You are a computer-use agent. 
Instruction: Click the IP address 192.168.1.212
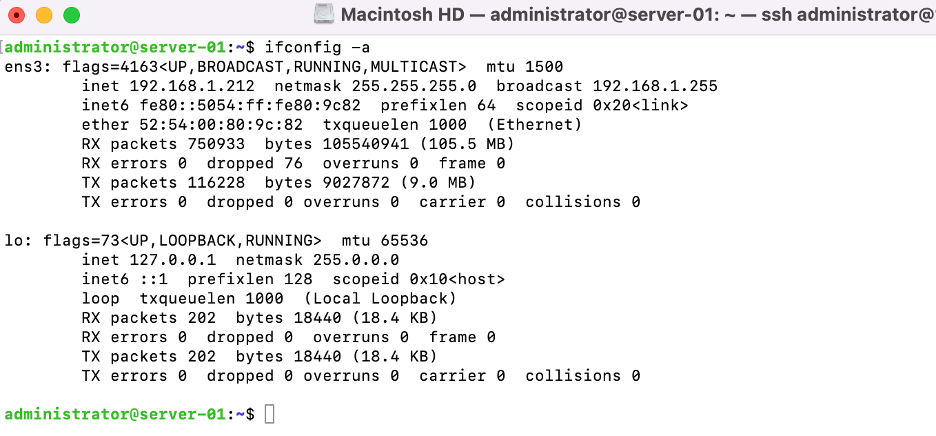click(x=192, y=86)
